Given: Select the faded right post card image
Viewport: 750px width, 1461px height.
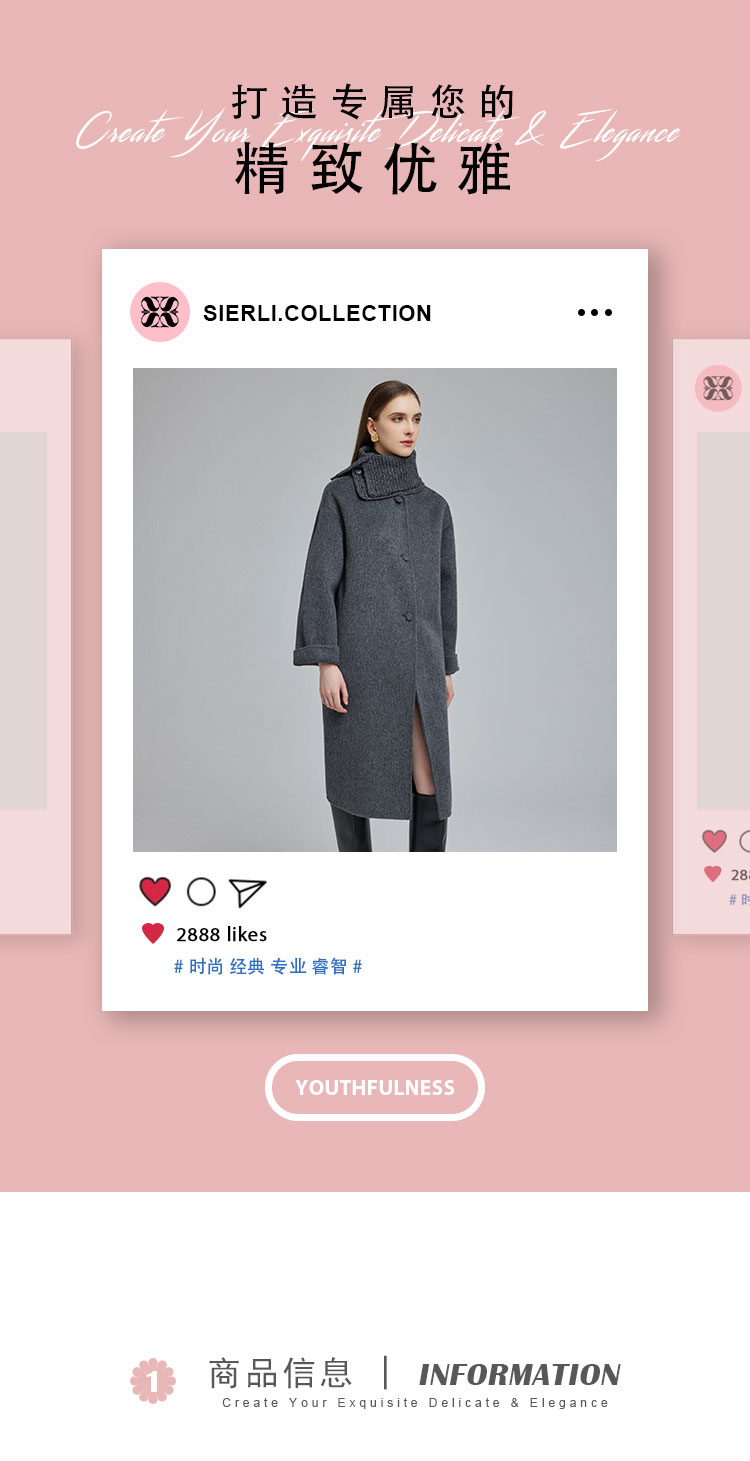Looking at the screenshot, I should (723, 621).
